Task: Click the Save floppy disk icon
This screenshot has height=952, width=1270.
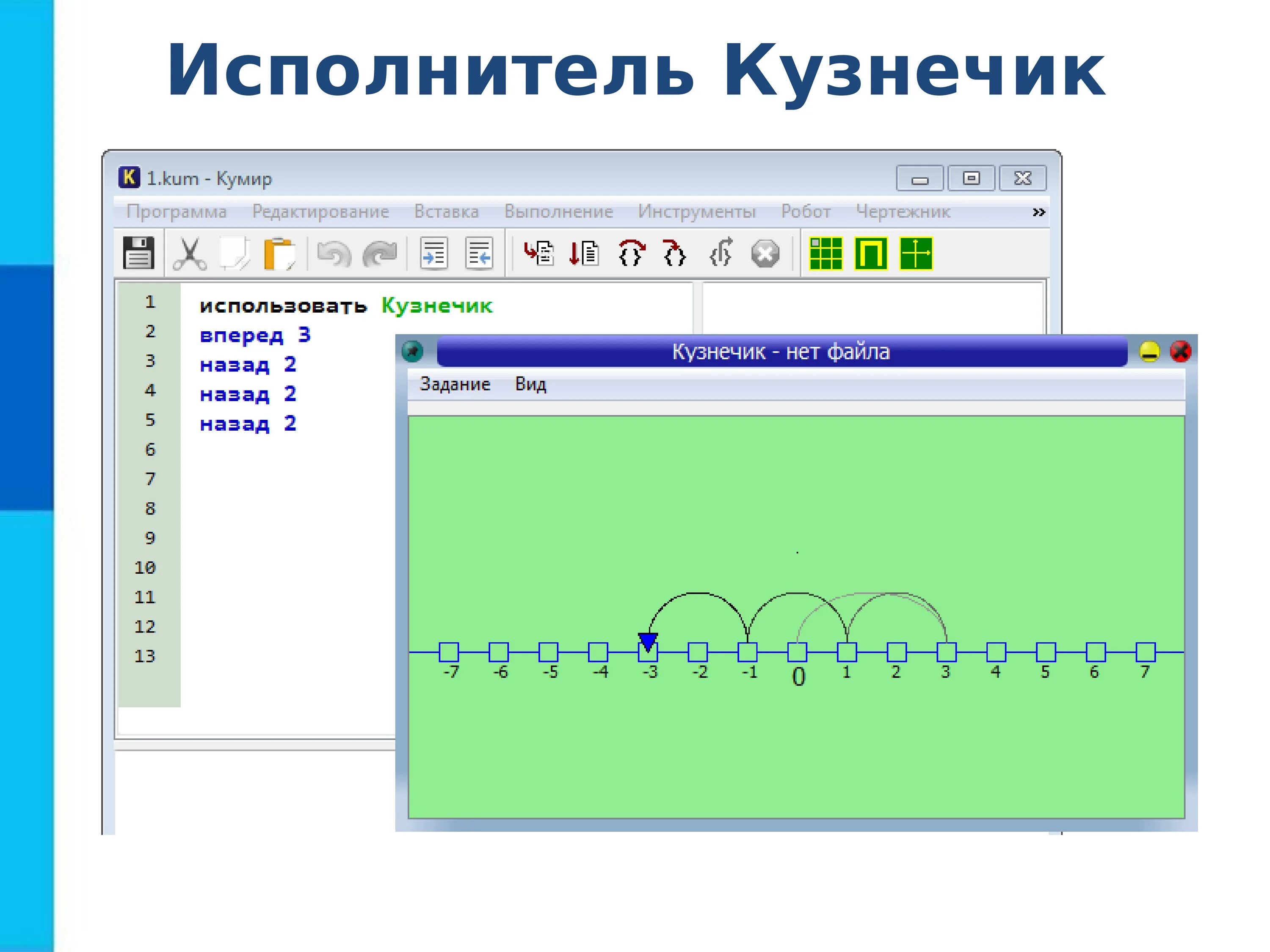Action: coord(138,253)
